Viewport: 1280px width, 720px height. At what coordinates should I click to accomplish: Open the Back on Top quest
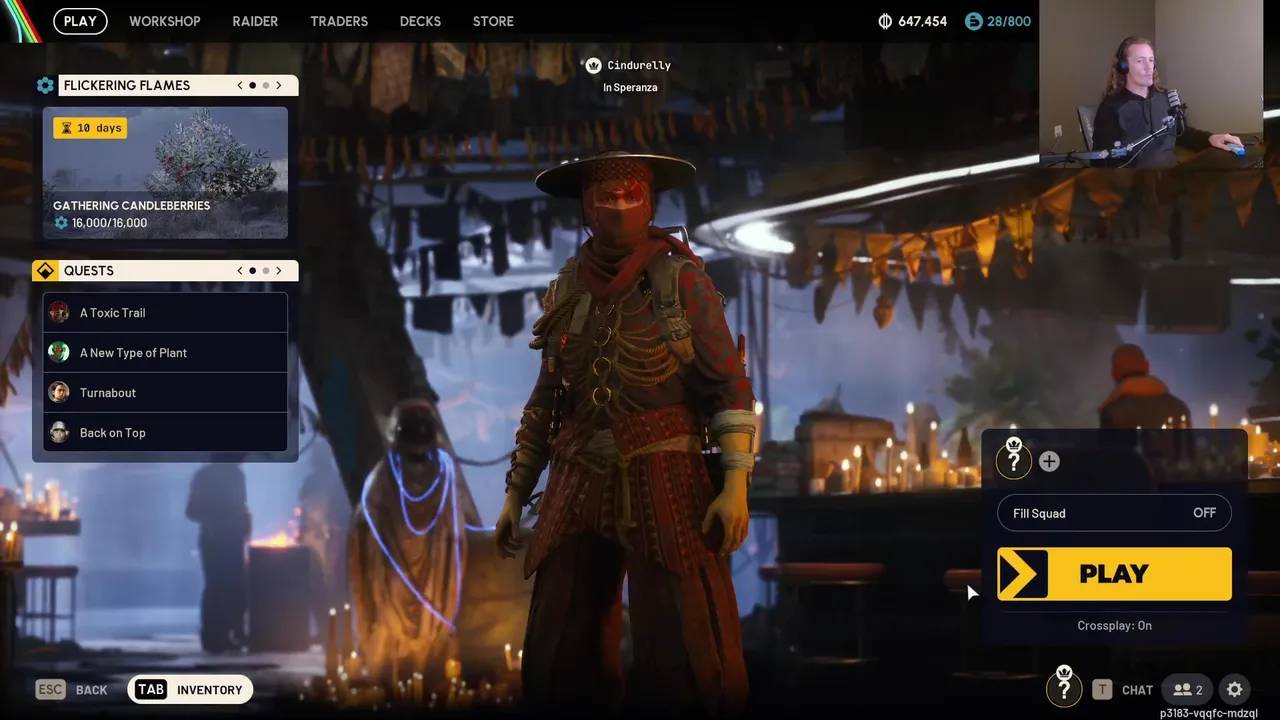click(x=165, y=433)
